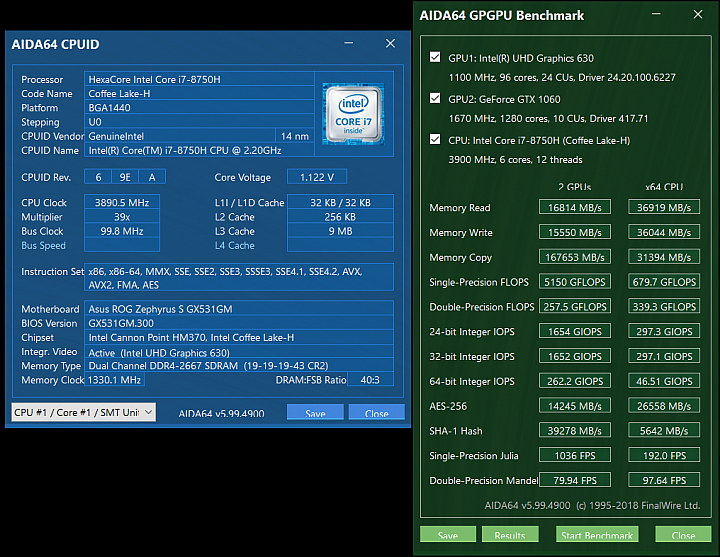Viewport: 720px width, 557px height.
Task: Click Close in the GPGPU Benchmark window
Action: coord(683,534)
